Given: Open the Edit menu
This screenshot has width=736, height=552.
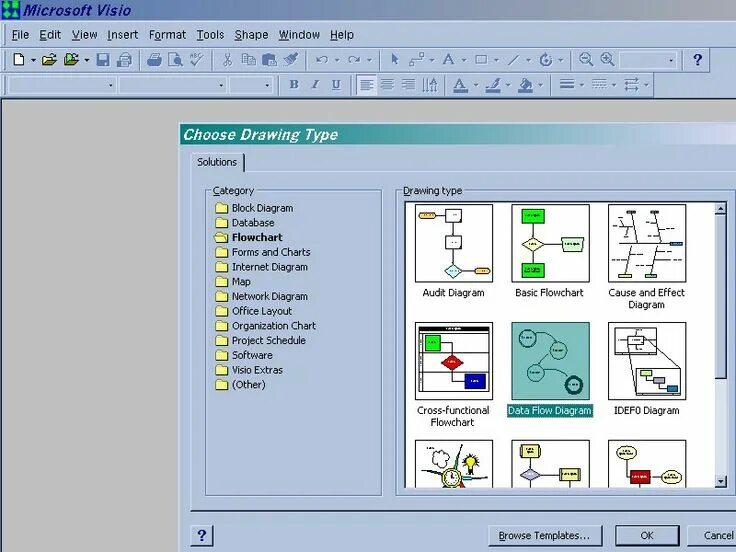Looking at the screenshot, I should pyautogui.click(x=50, y=35).
